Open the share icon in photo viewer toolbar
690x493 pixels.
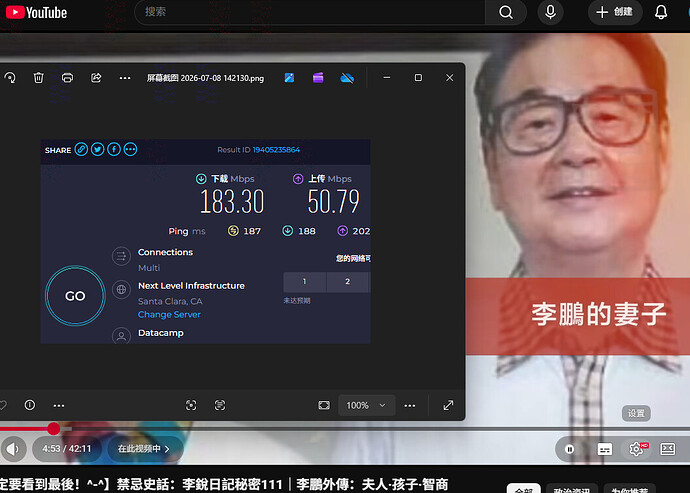(96, 78)
